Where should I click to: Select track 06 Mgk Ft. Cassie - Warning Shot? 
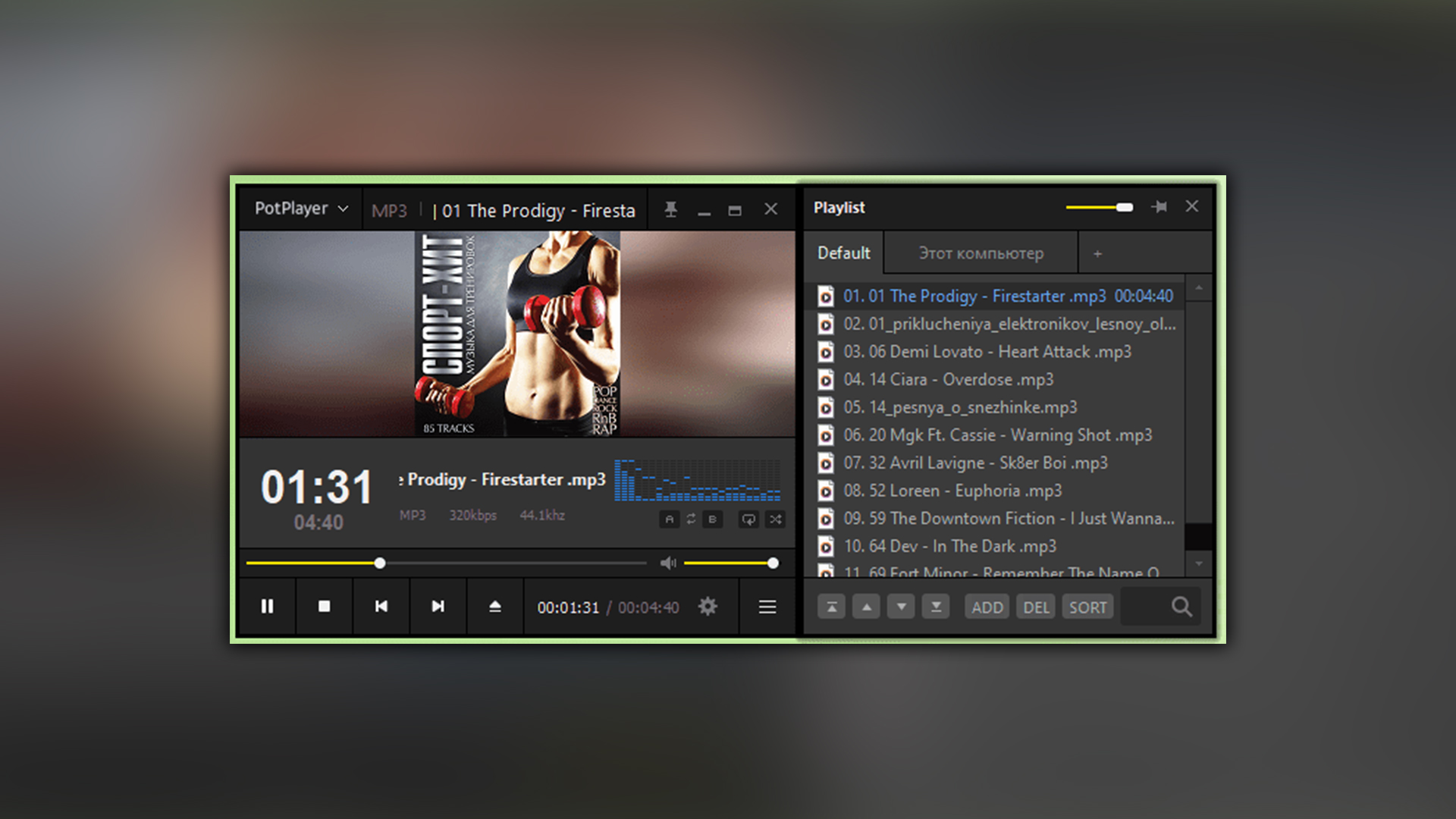click(x=994, y=435)
